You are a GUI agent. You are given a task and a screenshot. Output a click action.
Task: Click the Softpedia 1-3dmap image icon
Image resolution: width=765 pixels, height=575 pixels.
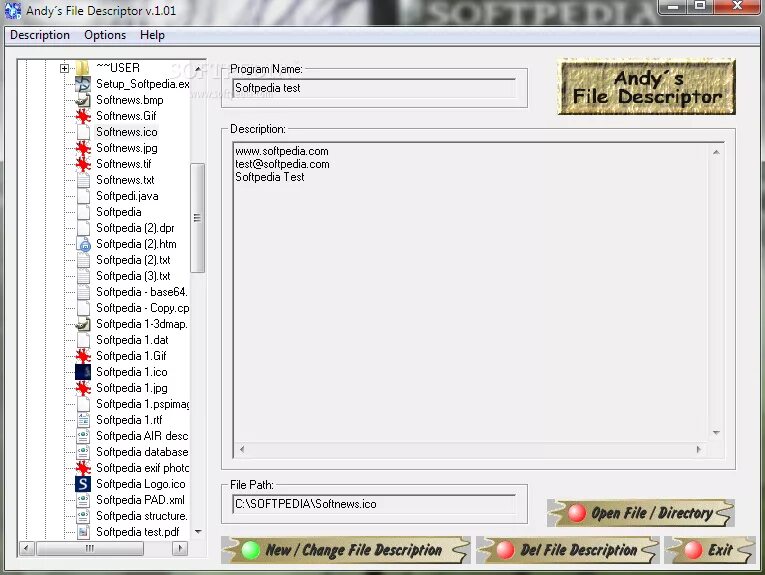83,324
